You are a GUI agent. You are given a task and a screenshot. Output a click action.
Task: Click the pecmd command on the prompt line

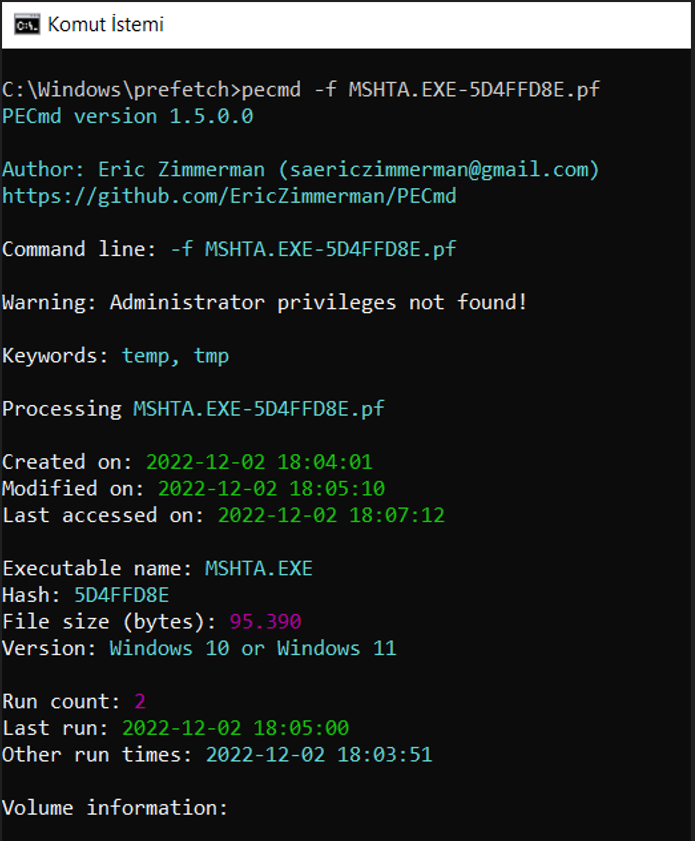(271, 90)
